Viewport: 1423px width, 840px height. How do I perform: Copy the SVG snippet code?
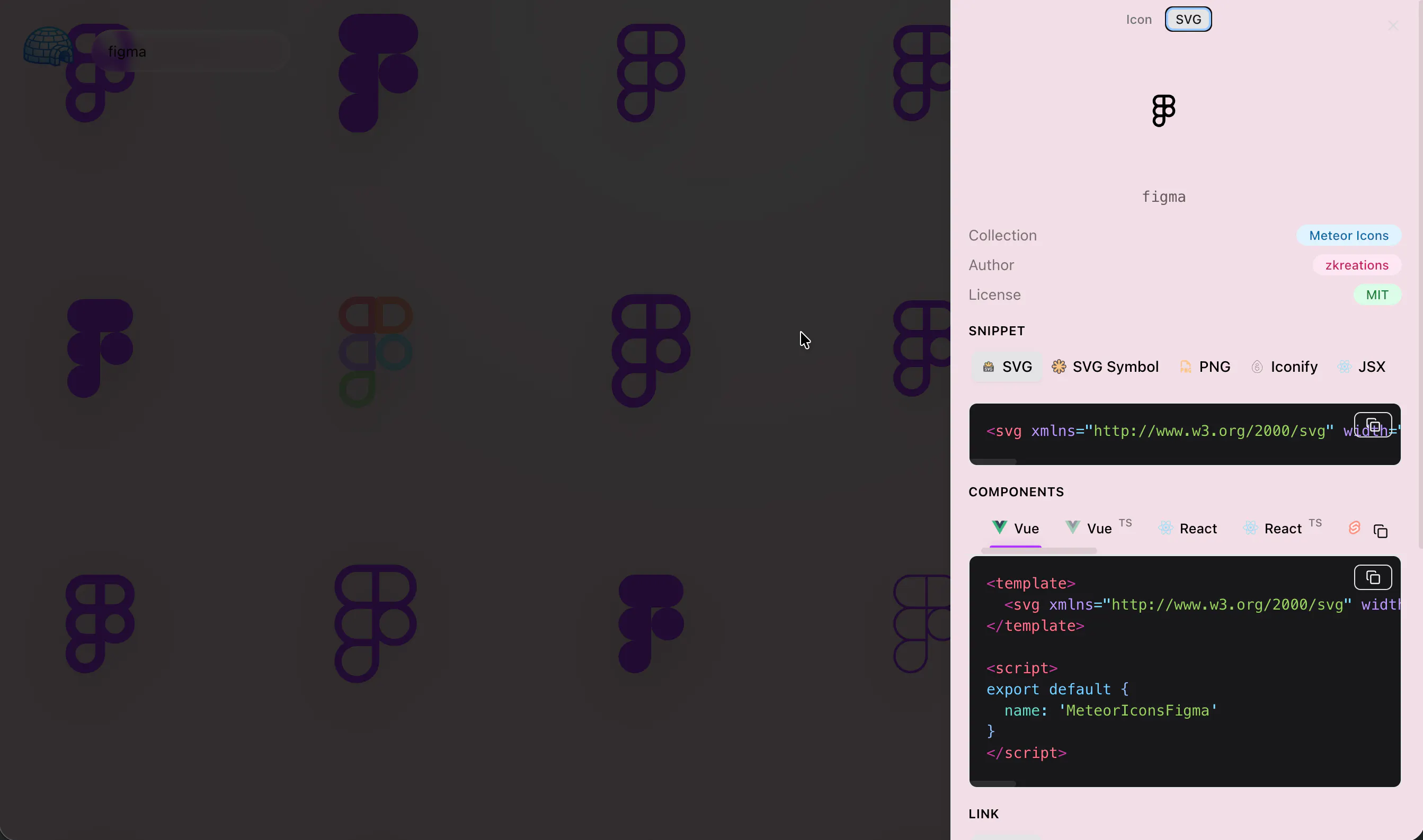[1373, 425]
